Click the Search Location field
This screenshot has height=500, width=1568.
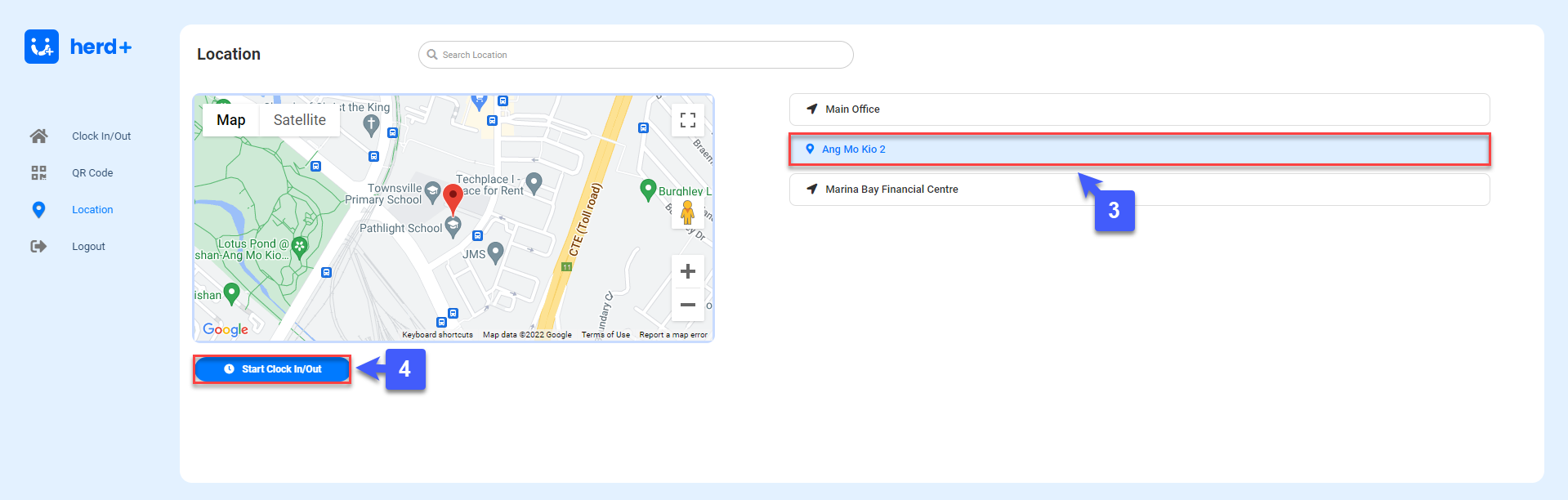coord(636,55)
